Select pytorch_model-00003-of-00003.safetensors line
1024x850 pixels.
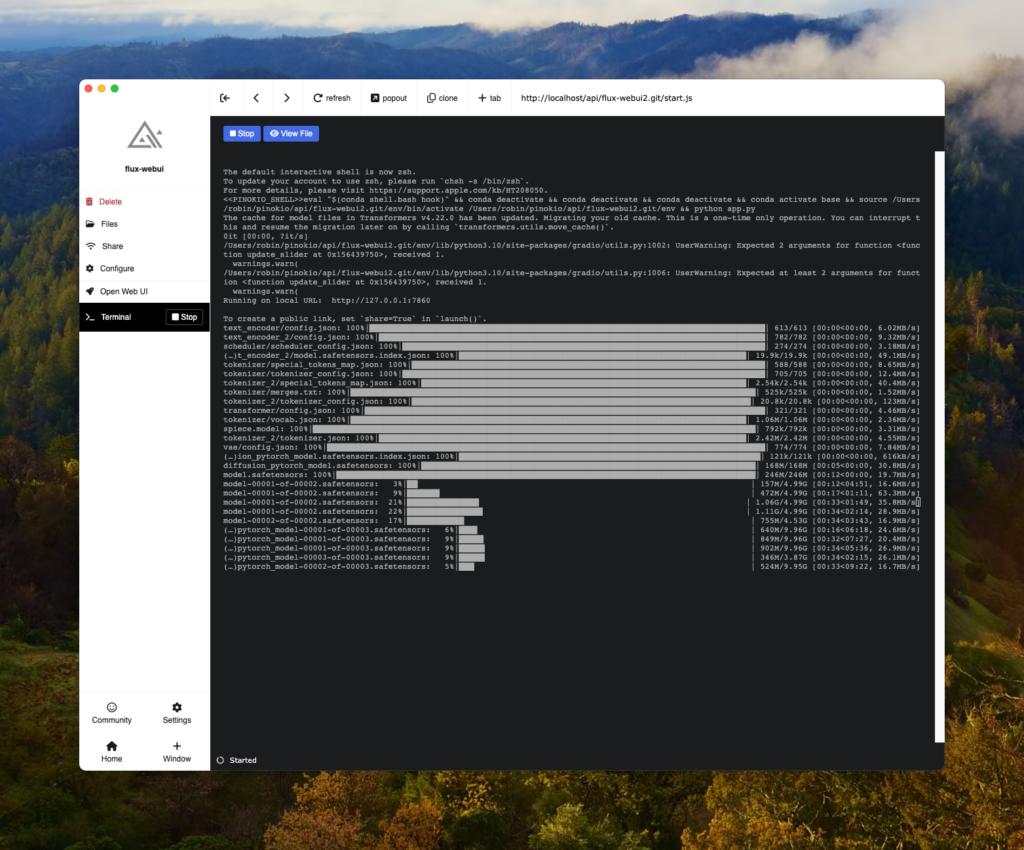click(571, 558)
